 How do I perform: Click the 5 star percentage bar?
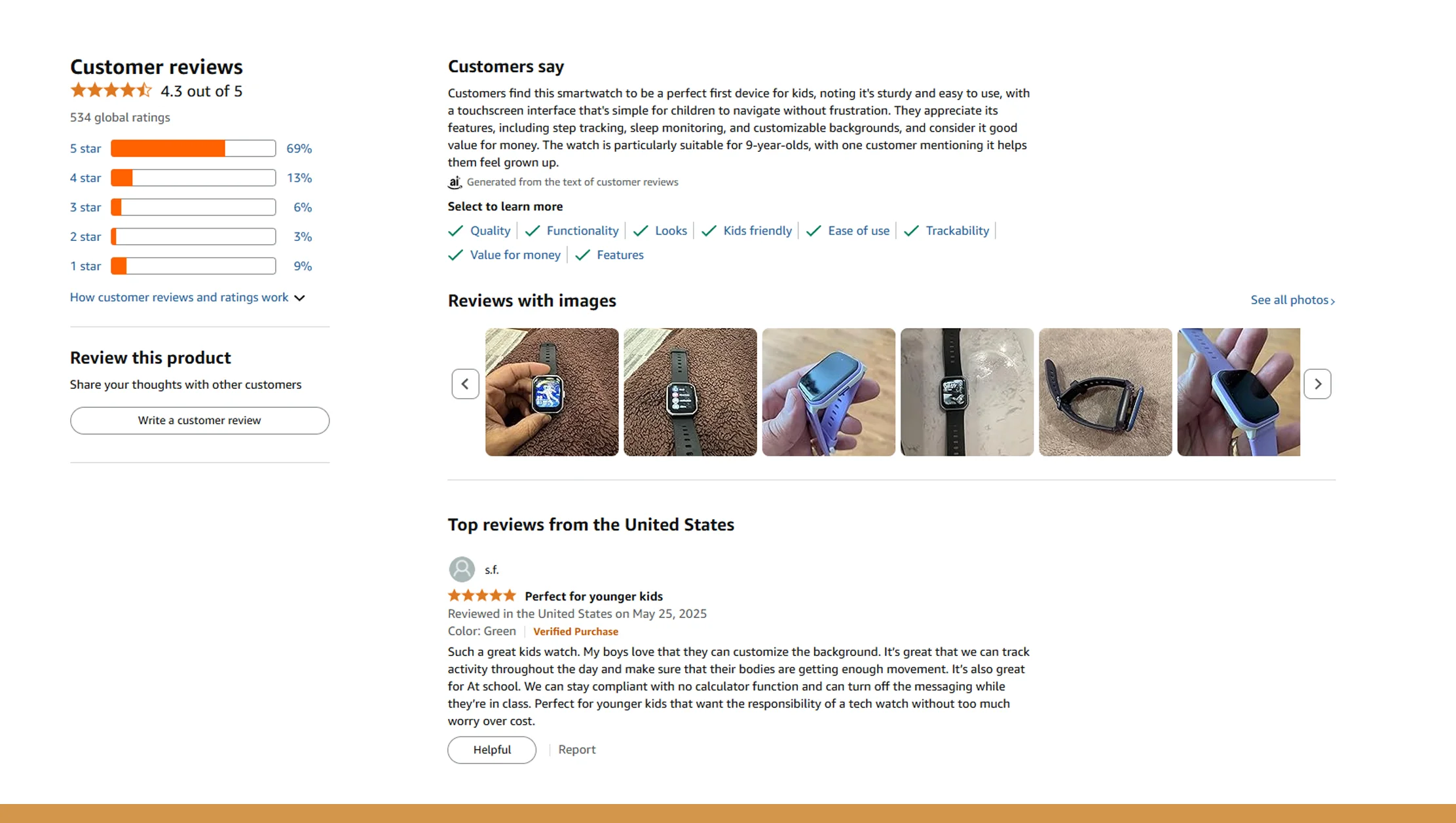[x=192, y=148]
